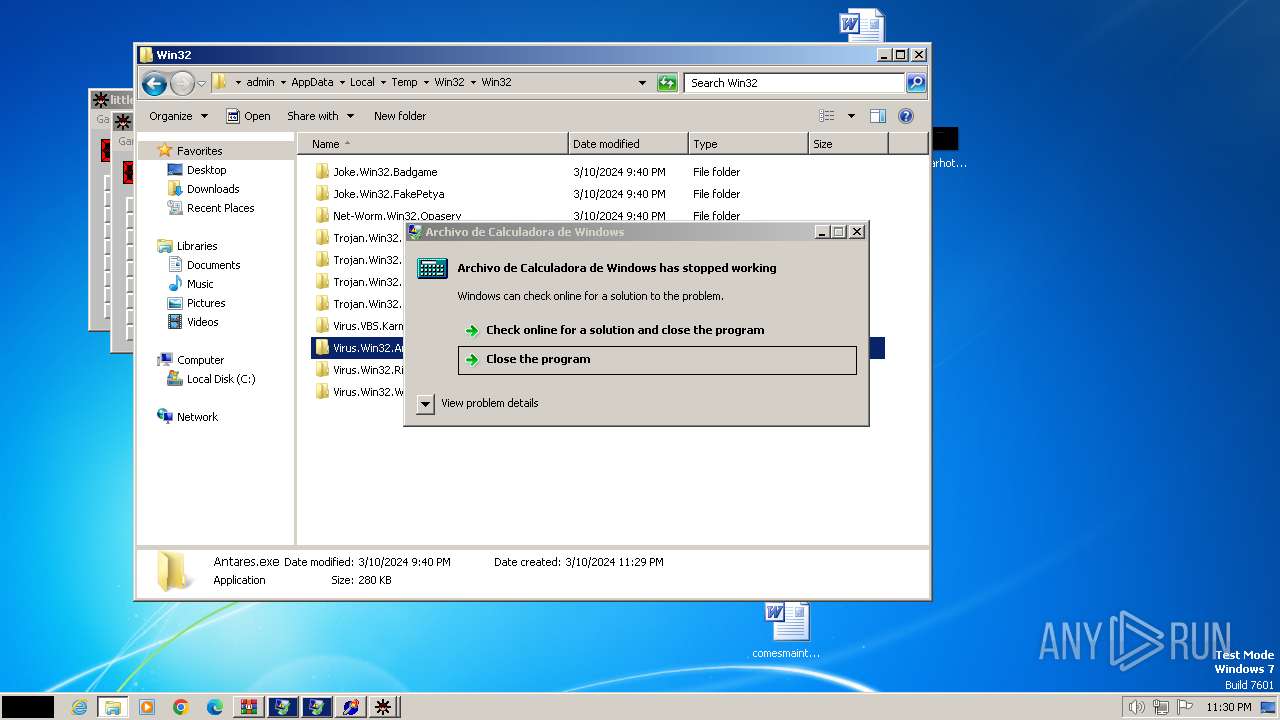This screenshot has height=720, width=1280.
Task: Click the rocket globe taskbar icon
Action: [351, 707]
